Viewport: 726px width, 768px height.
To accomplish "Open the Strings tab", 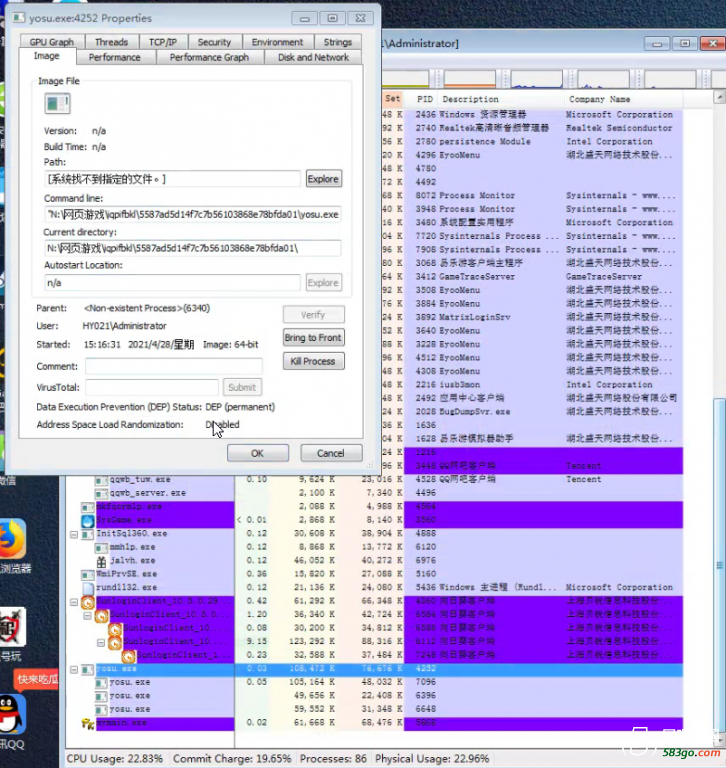I will (338, 42).
